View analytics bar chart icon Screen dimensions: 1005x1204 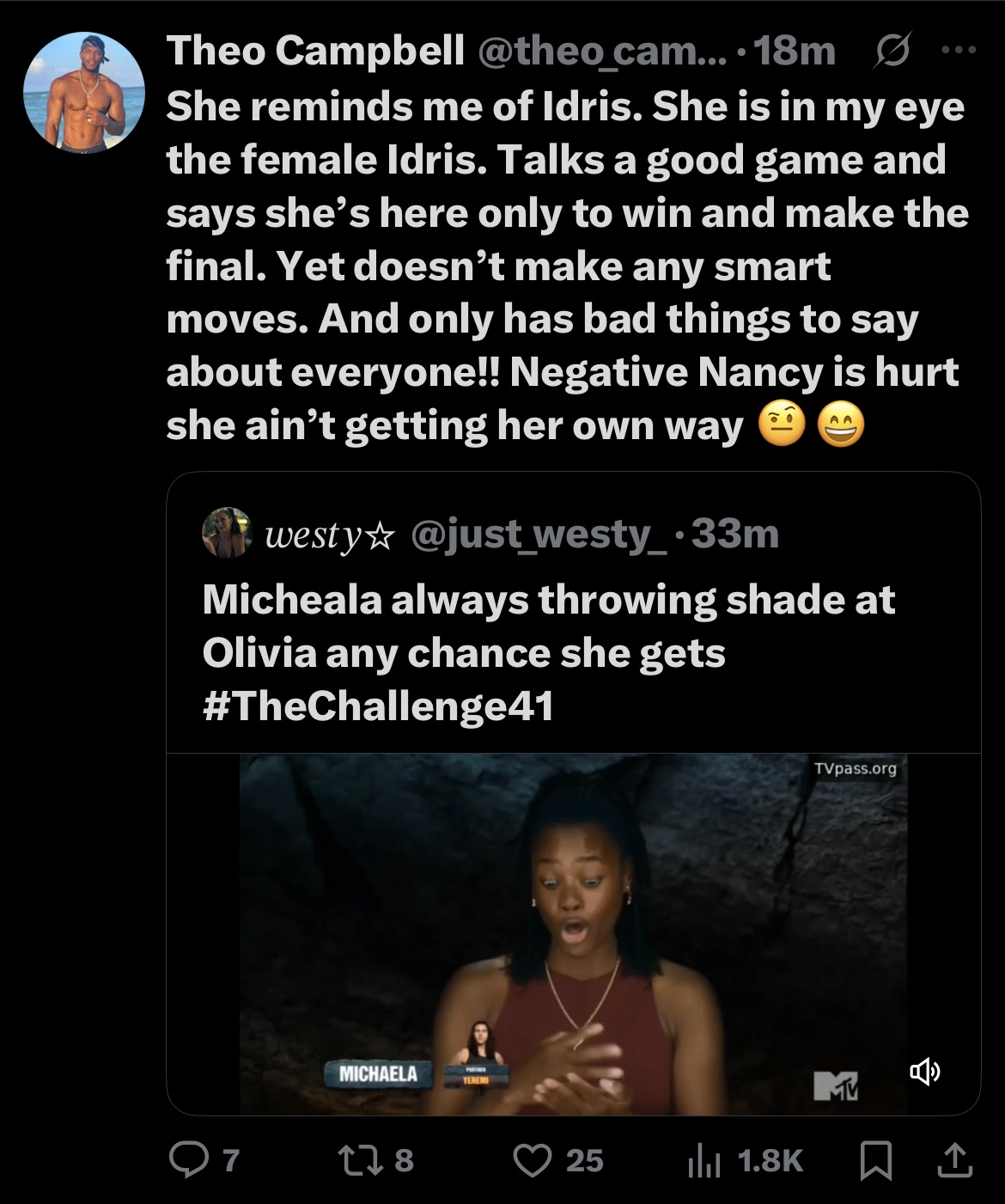click(703, 1162)
